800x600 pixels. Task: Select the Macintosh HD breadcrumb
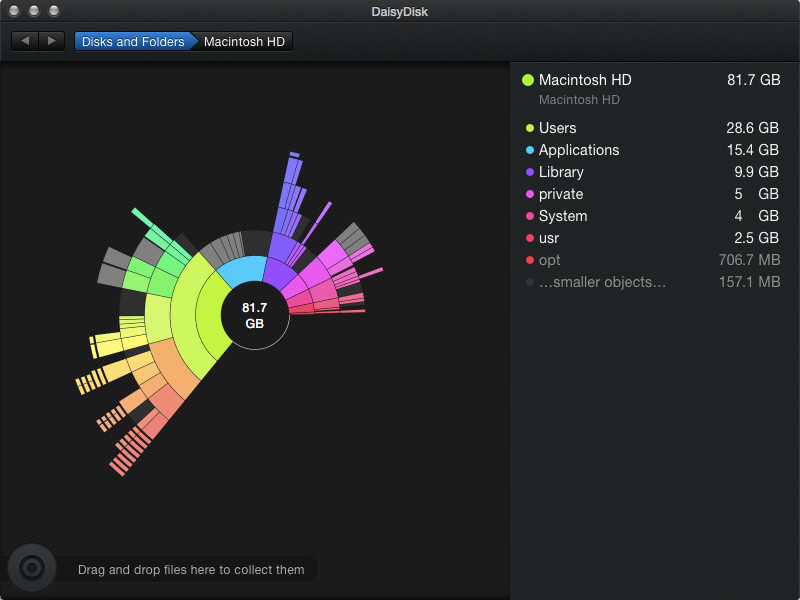tap(244, 41)
